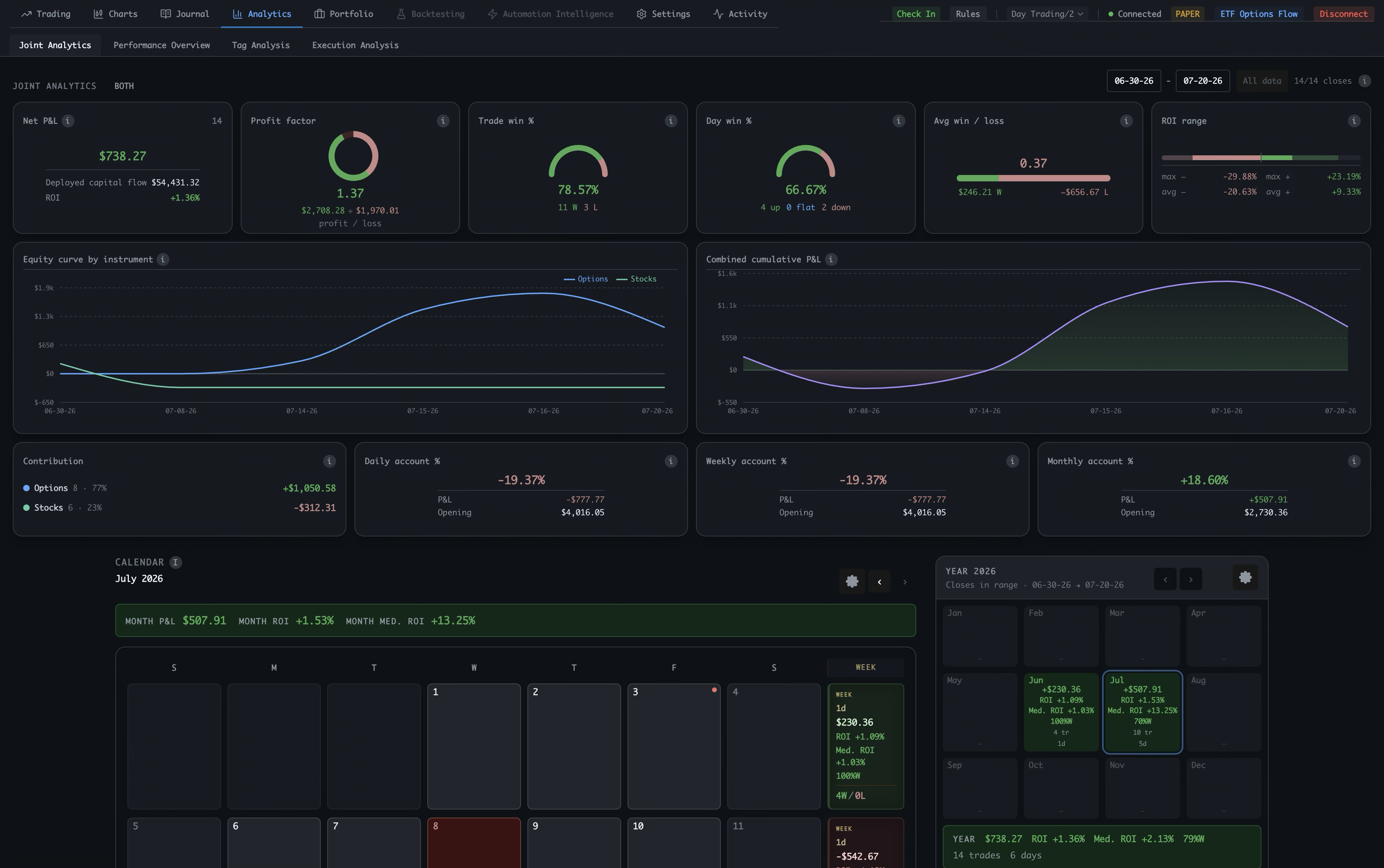Click the Avg win / loss ratio bar

point(1033,178)
